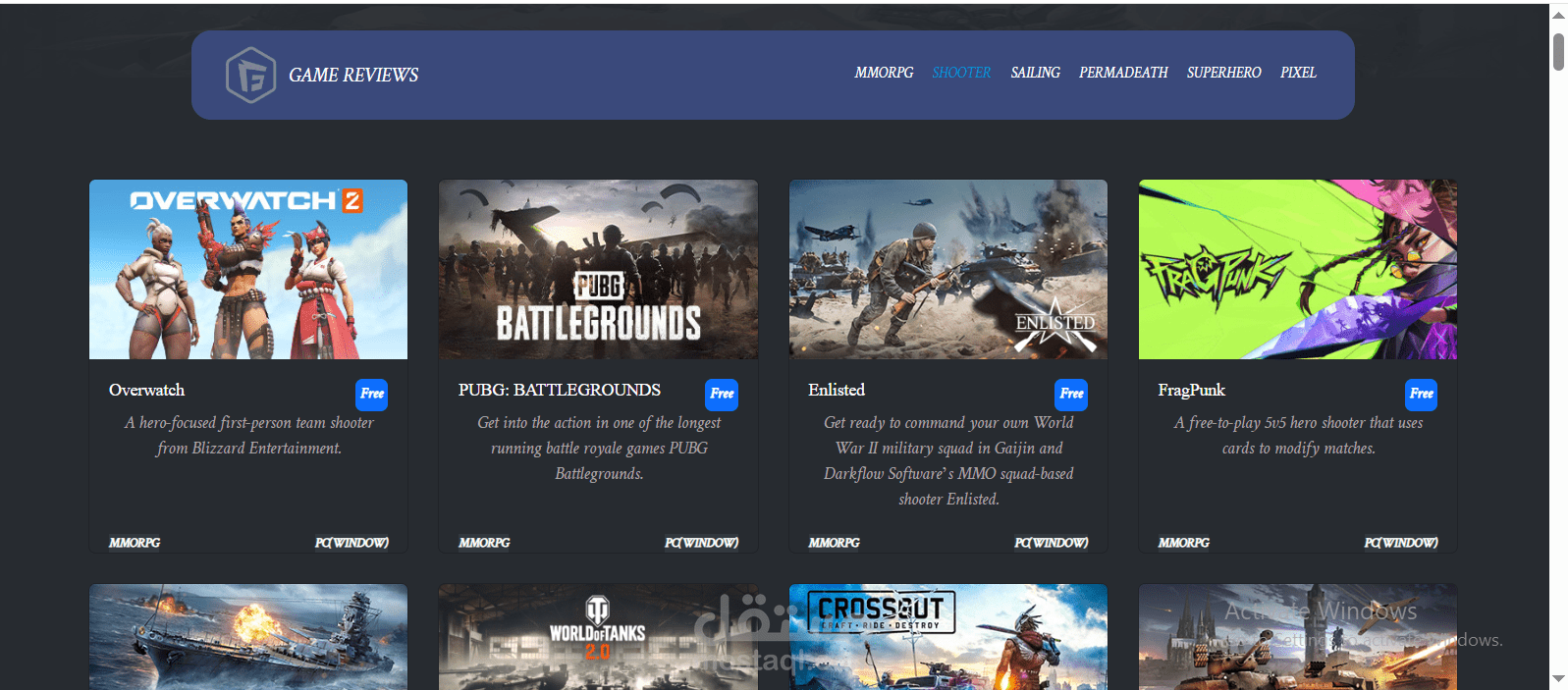1568x690 pixels.
Task: Select the FragPunk game title
Action: pos(1191,390)
